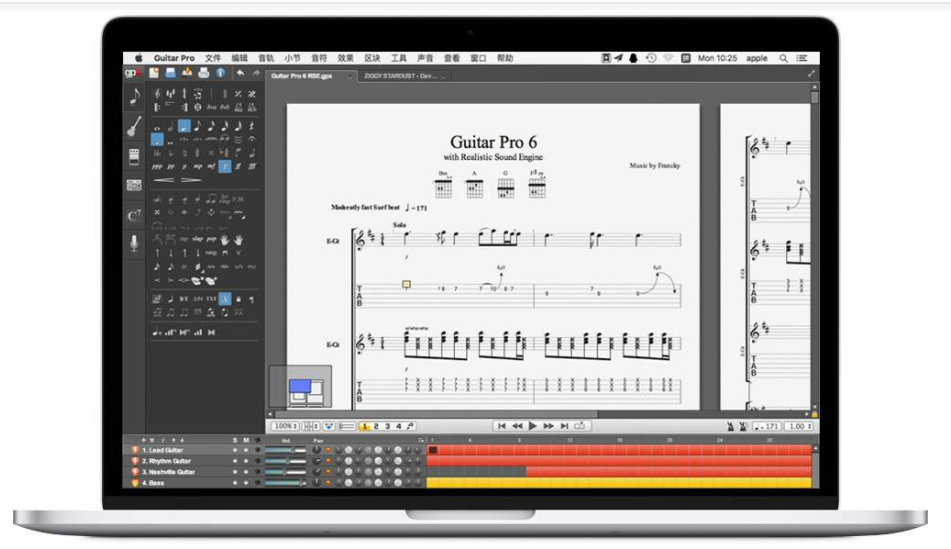The height and width of the screenshot is (549, 951).
Task: Open the 工具 menu
Action: pos(398,58)
